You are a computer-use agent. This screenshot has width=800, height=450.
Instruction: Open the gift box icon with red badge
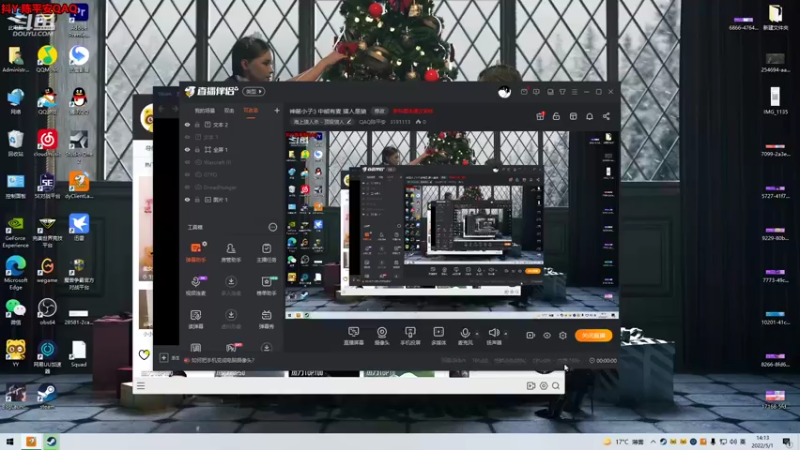[540, 116]
